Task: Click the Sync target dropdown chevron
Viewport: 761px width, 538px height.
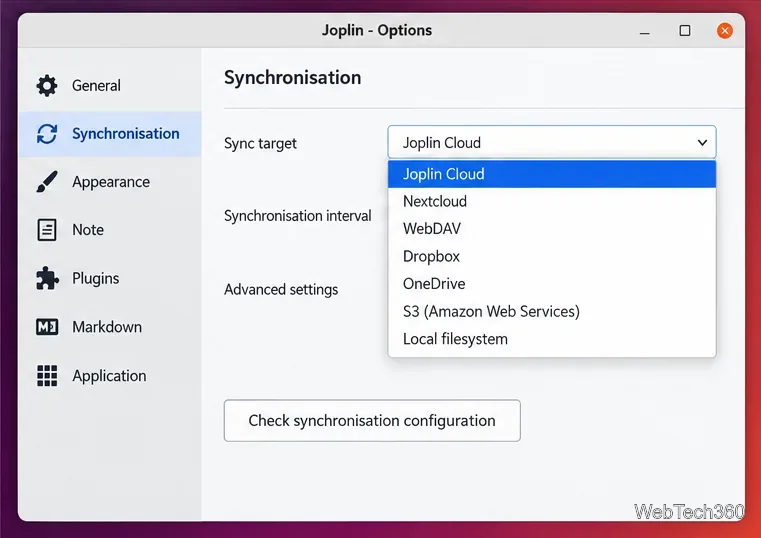Action: [x=702, y=143]
